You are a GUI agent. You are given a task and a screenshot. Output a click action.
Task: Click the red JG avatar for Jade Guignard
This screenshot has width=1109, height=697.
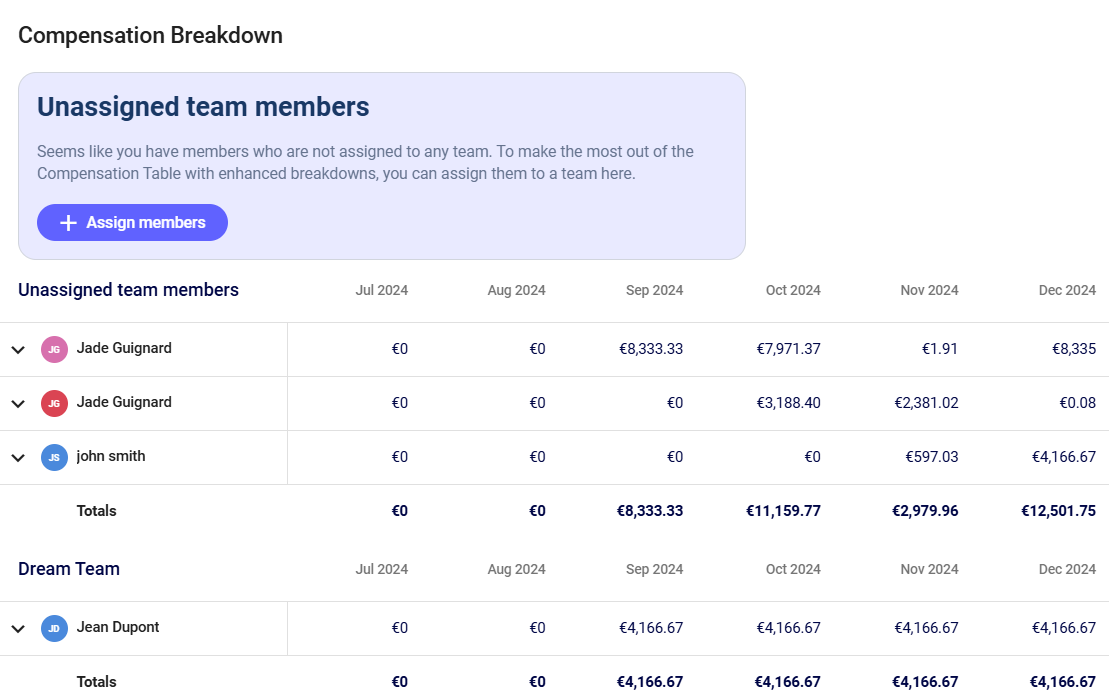pyautogui.click(x=54, y=403)
